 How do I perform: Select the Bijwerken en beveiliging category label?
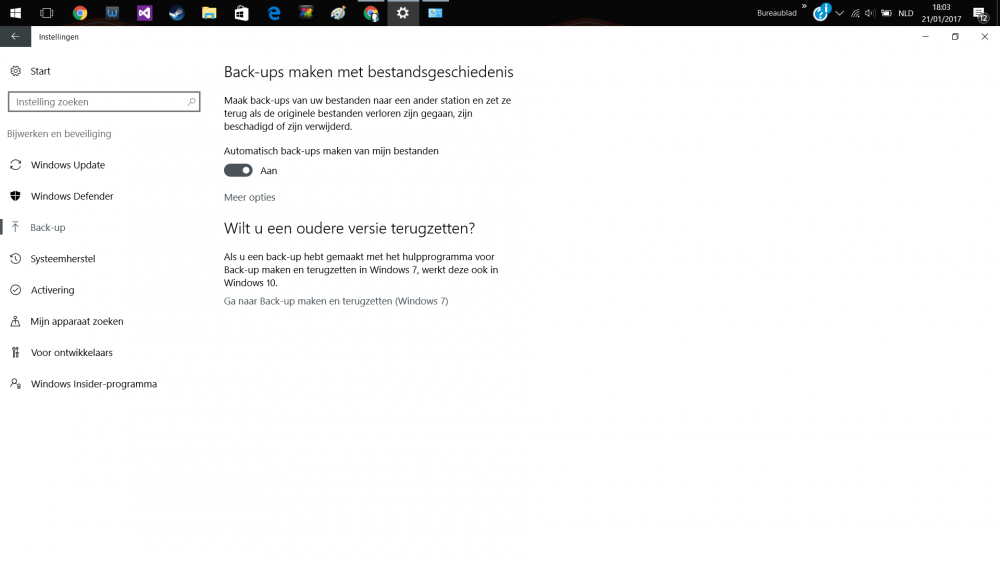59,133
